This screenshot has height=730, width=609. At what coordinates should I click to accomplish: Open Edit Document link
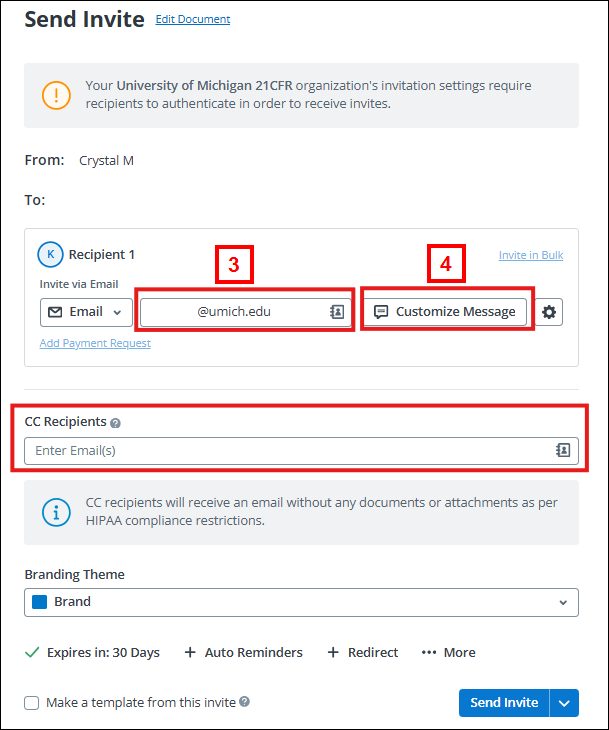[x=193, y=19]
